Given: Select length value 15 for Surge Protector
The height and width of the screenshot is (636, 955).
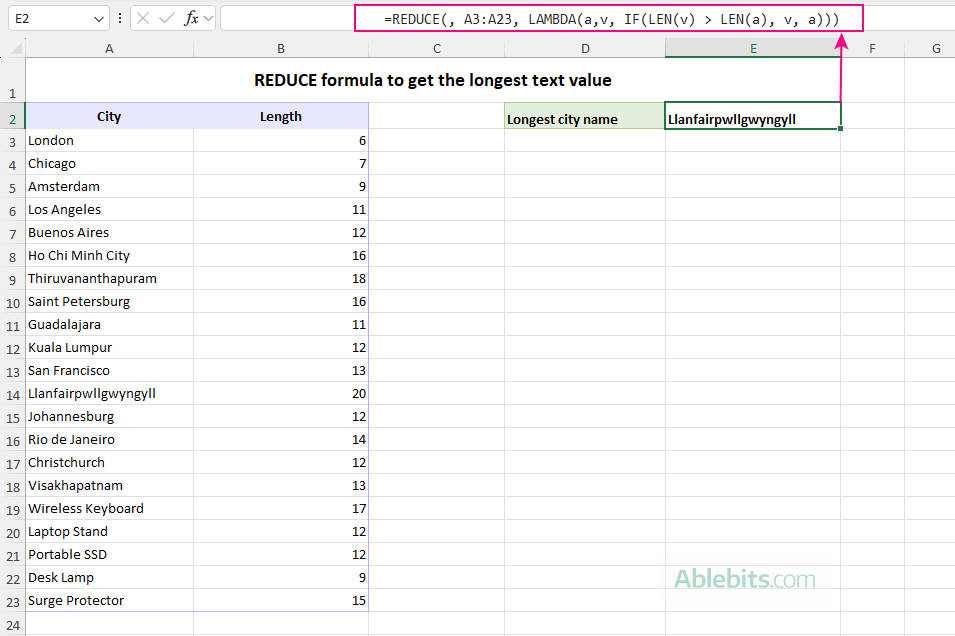Looking at the screenshot, I should 281,601.
